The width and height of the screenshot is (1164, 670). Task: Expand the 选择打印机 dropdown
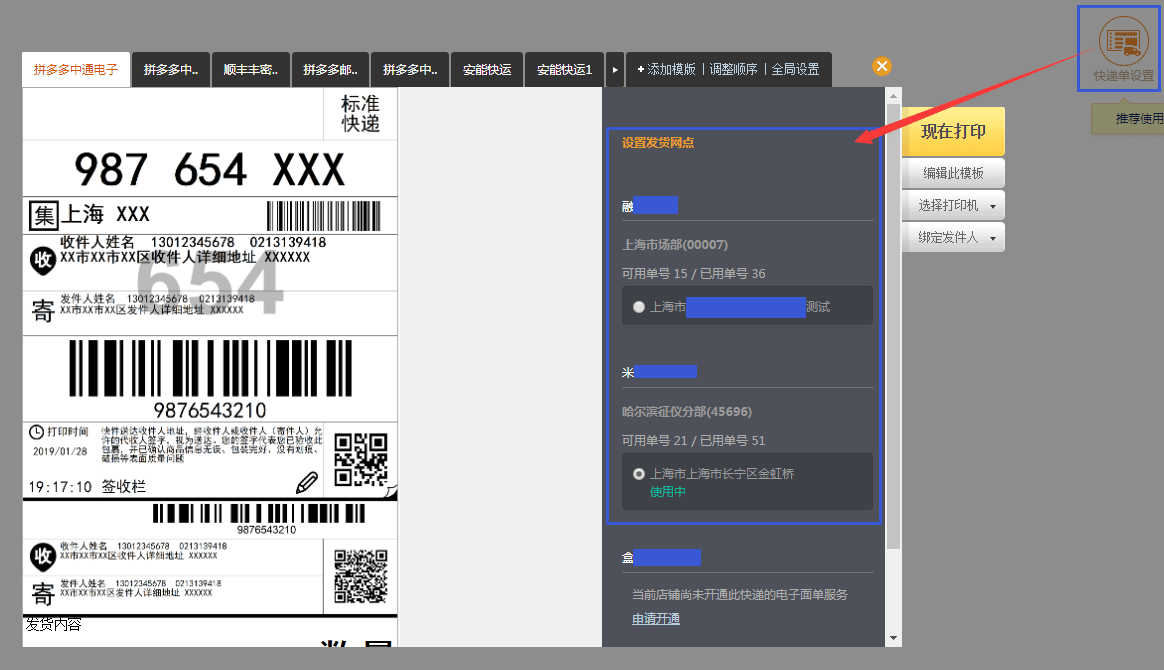pos(953,206)
